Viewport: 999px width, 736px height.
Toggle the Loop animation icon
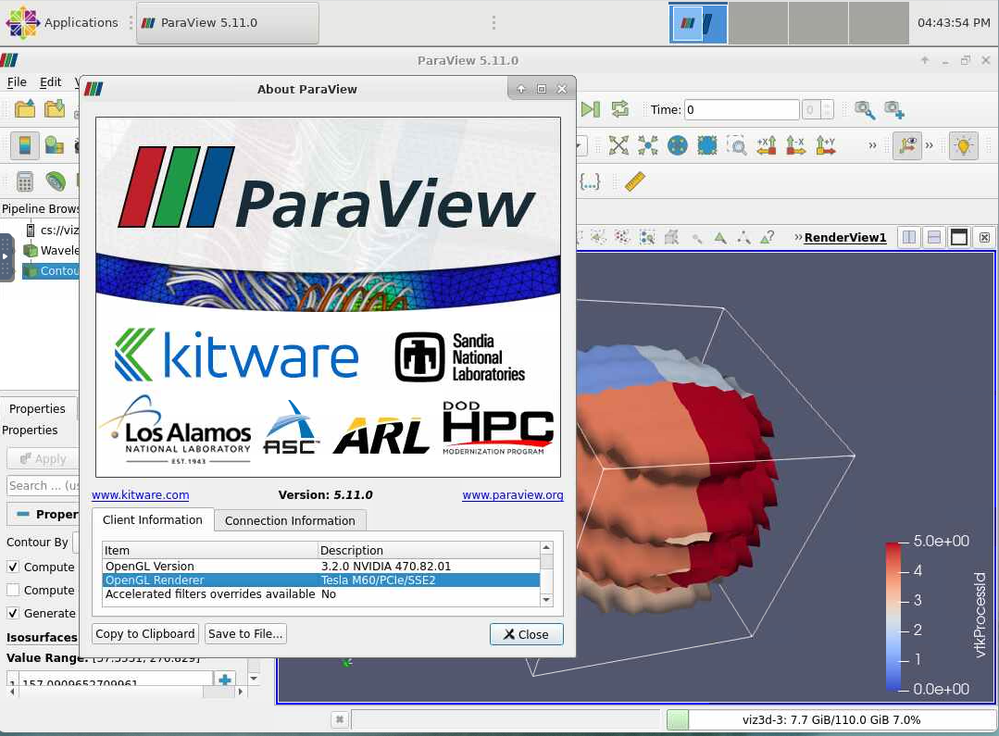620,110
